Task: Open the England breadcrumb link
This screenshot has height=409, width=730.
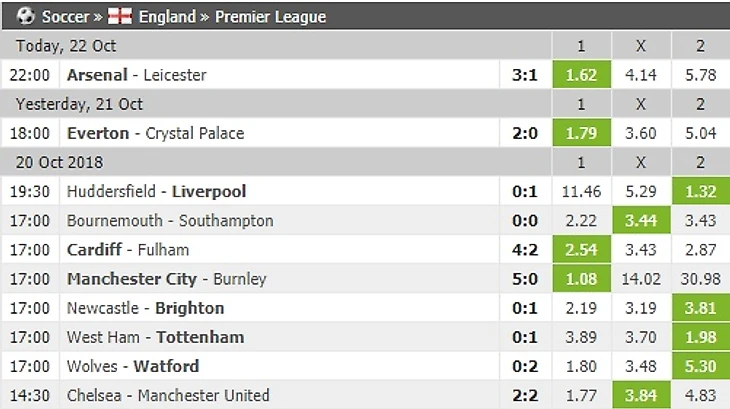Action: pos(167,16)
